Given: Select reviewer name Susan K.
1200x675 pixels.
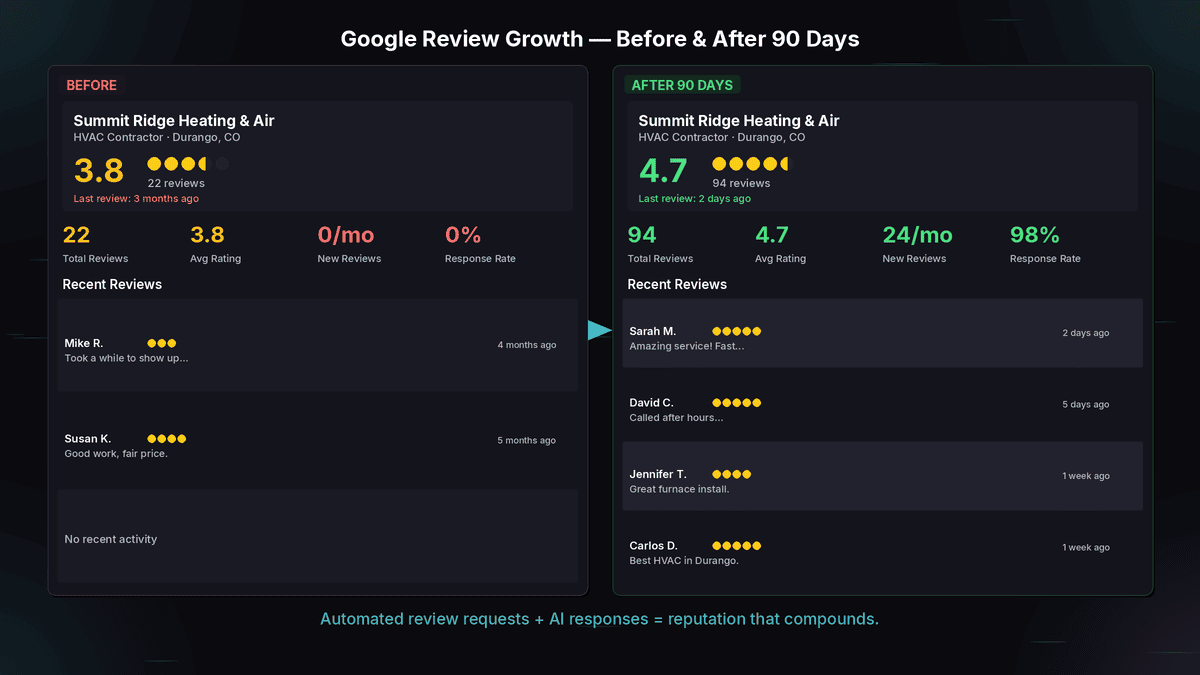Looking at the screenshot, I should (88, 439).
